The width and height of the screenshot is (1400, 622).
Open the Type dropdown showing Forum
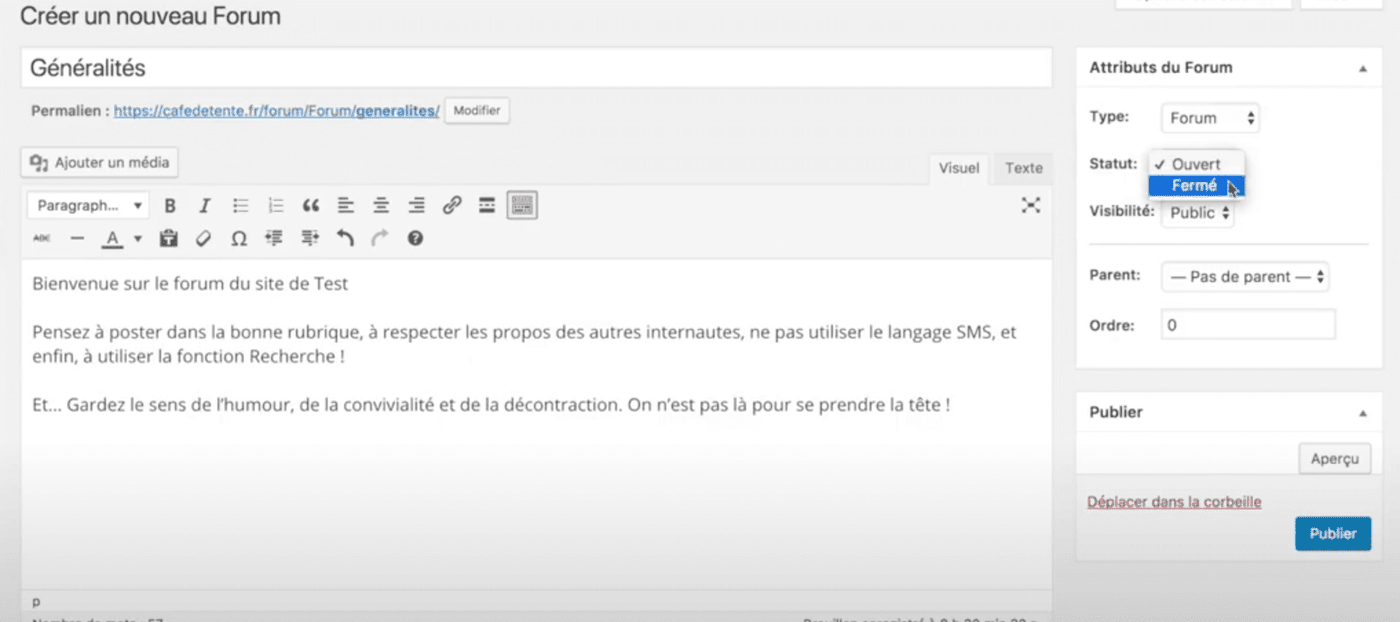(1210, 118)
